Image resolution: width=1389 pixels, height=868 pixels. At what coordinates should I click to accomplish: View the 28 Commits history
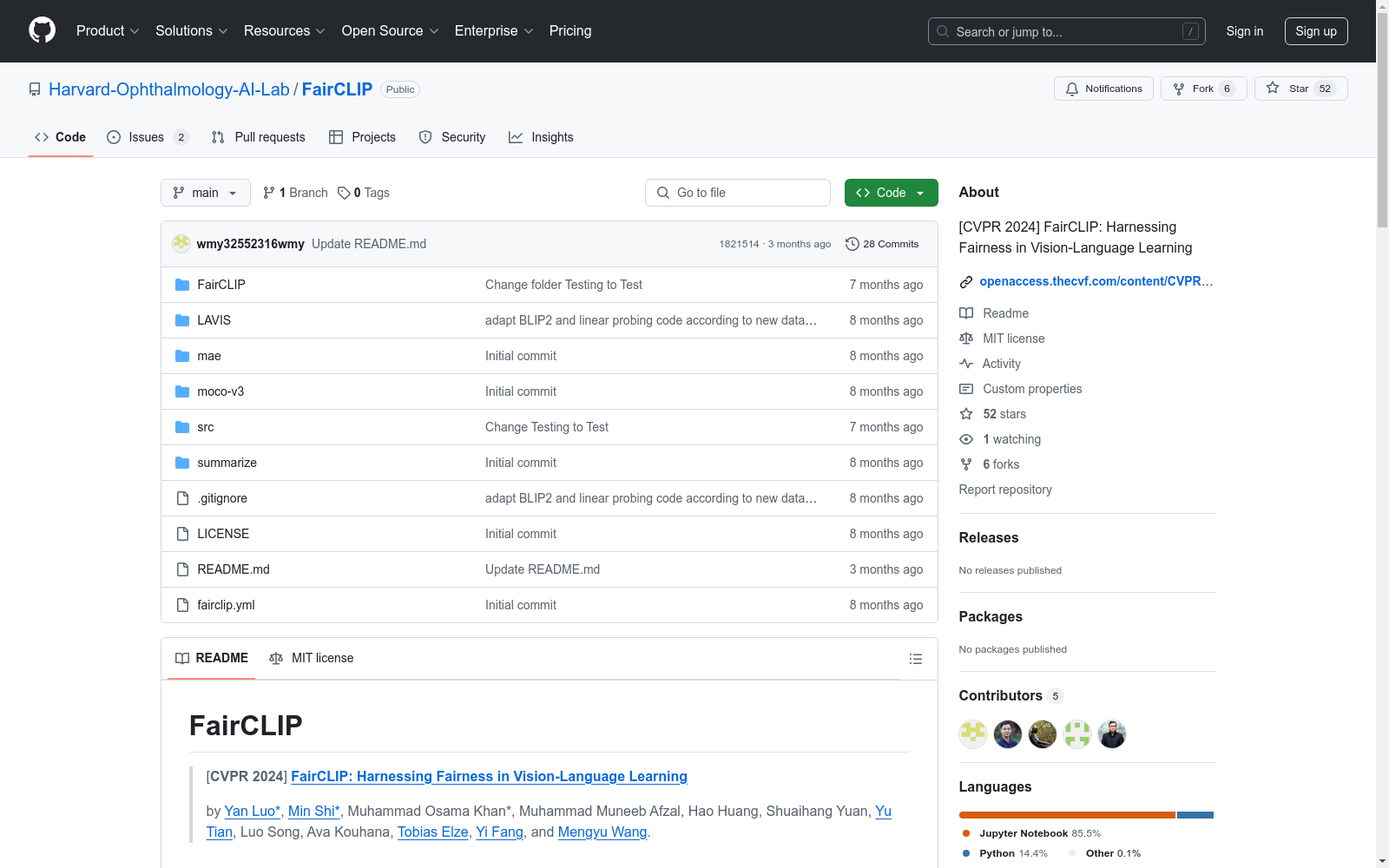coord(882,244)
